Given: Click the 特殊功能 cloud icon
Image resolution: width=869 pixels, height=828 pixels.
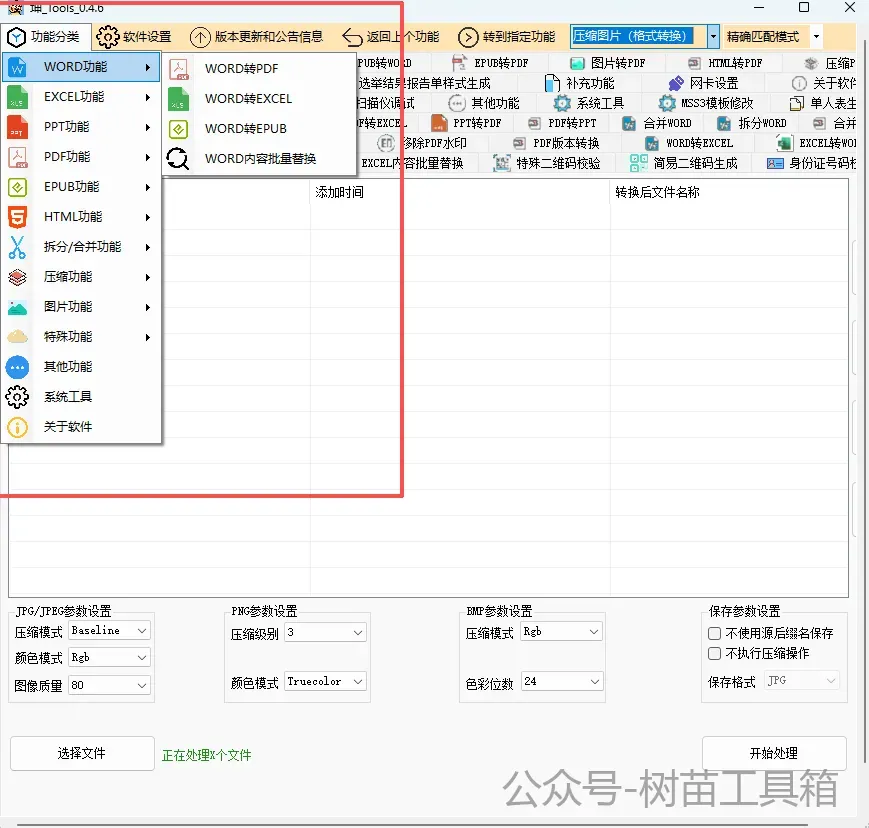Looking at the screenshot, I should 17,337.
